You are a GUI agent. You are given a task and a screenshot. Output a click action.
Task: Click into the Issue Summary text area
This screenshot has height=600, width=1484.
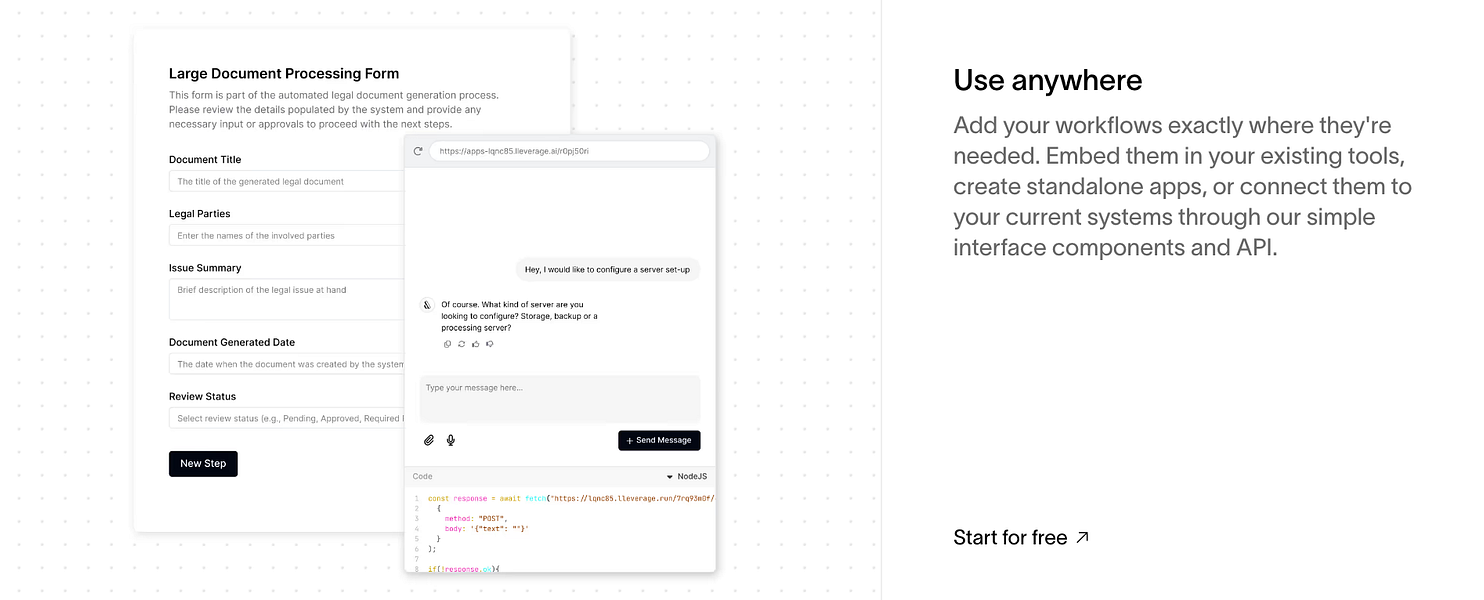[x=287, y=299]
